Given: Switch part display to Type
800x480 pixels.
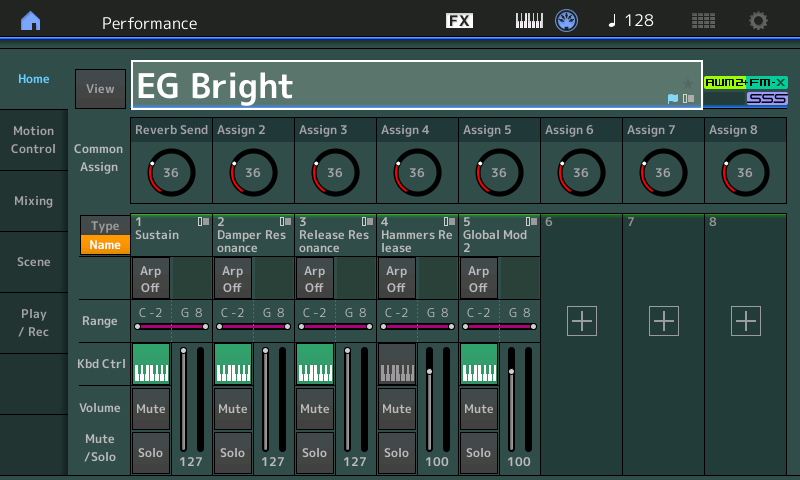Looking at the screenshot, I should coord(105,225).
